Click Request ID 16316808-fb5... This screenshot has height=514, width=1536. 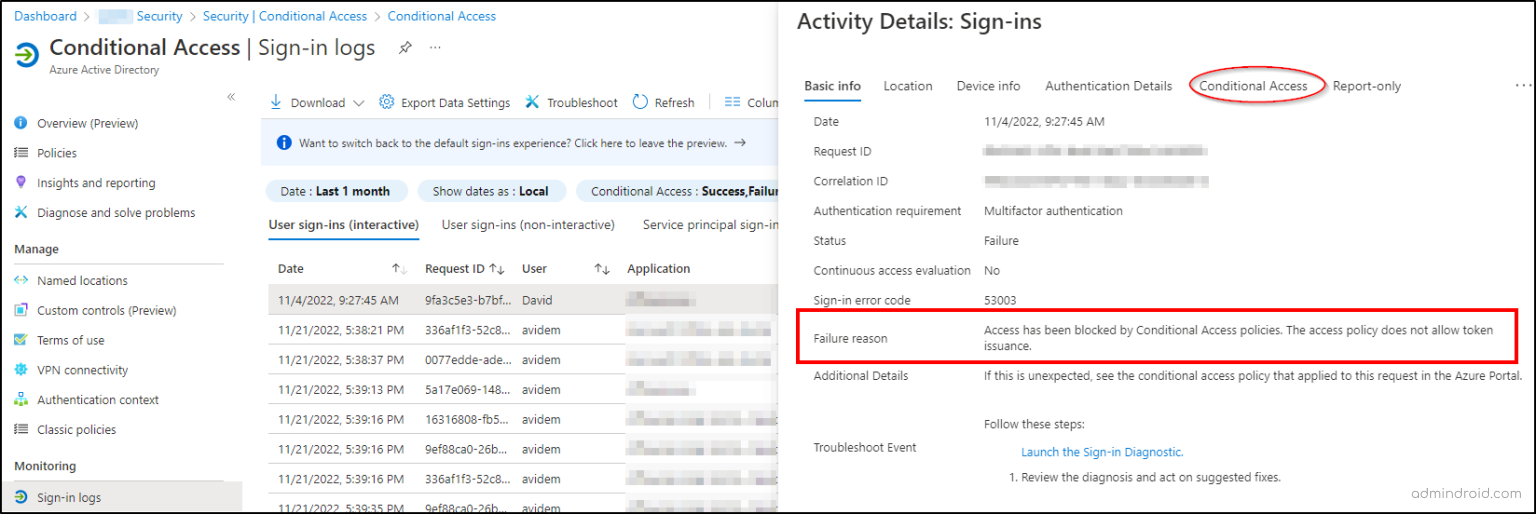(467, 420)
